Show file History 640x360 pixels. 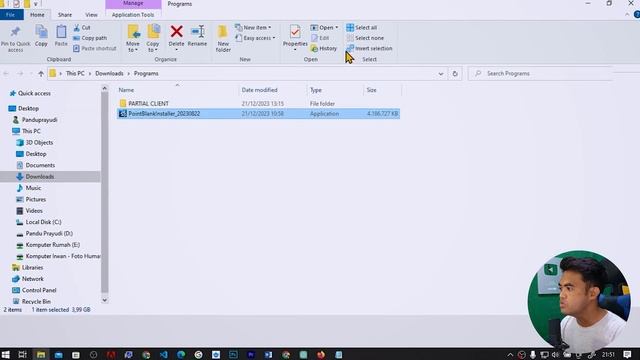324,48
